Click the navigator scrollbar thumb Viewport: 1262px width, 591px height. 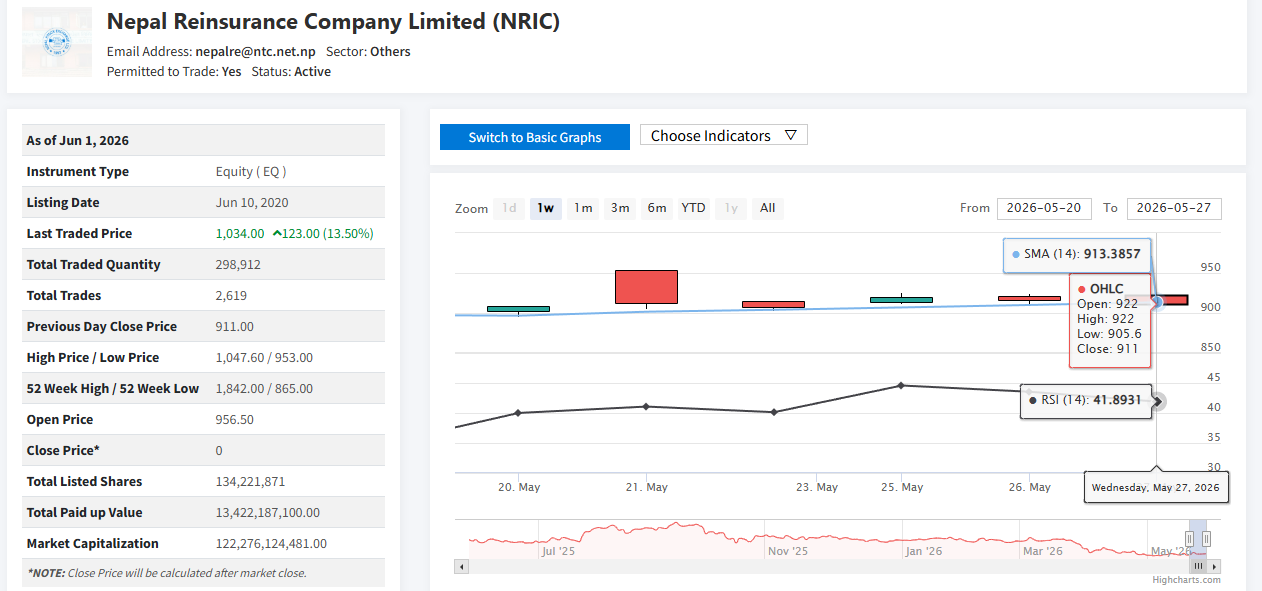click(1198, 567)
